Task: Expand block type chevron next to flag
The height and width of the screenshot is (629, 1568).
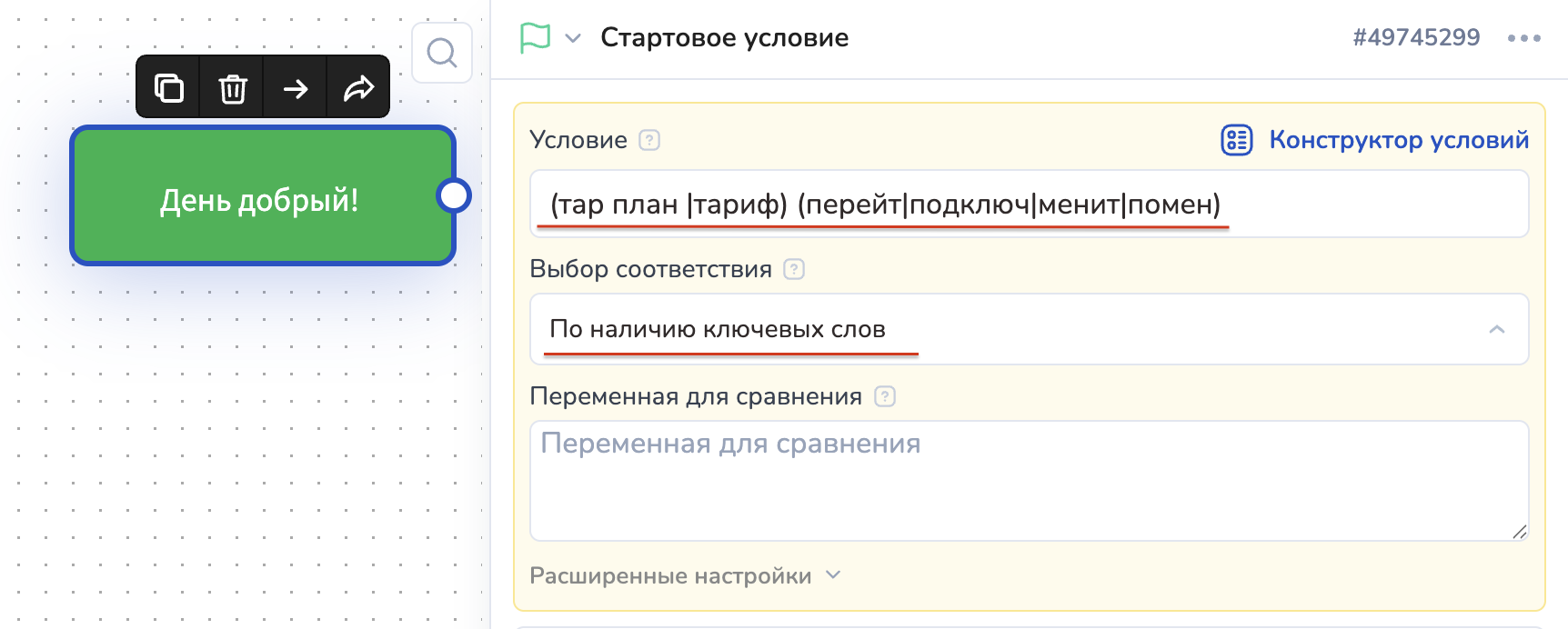Action: 573,38
